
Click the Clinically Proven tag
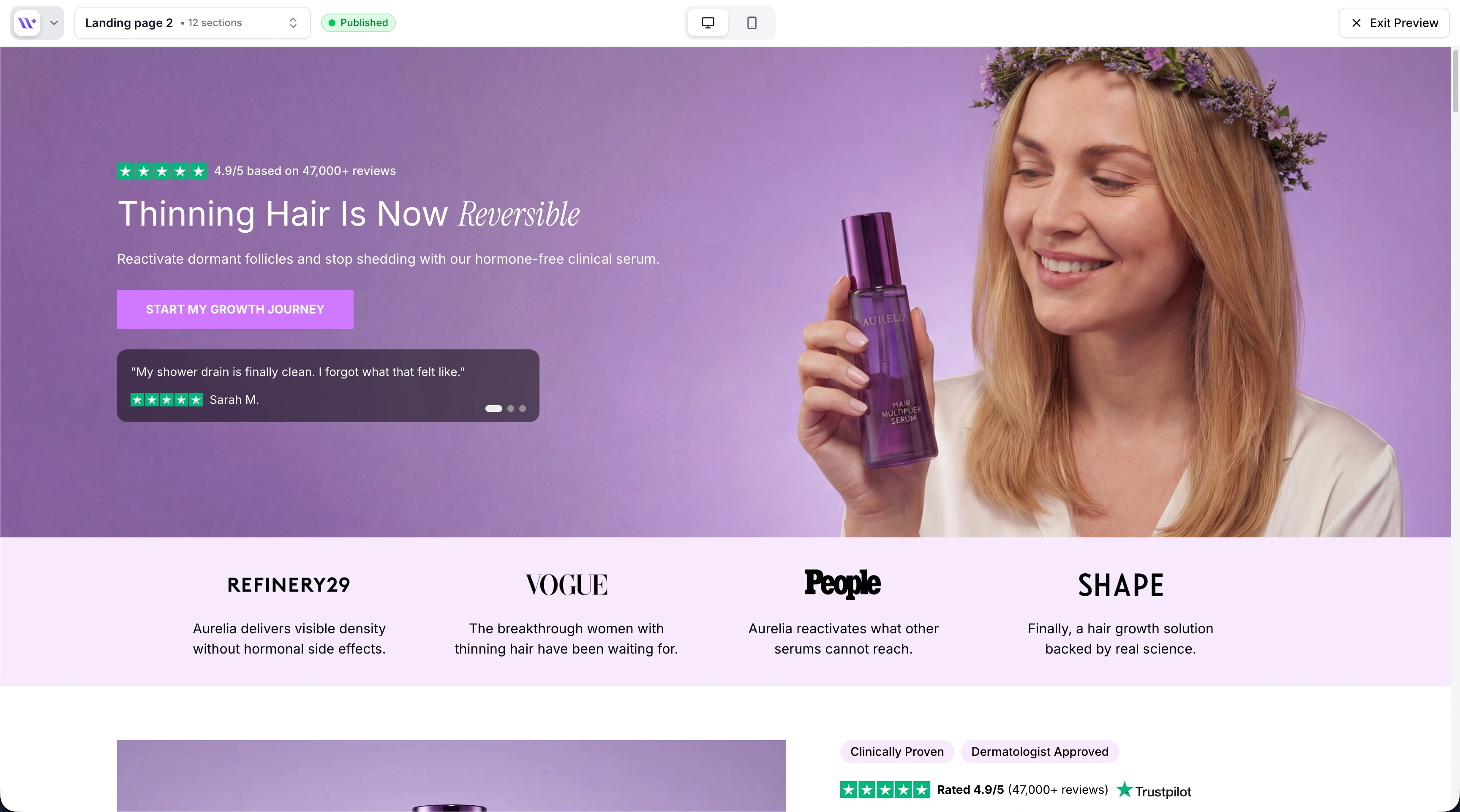(896, 751)
